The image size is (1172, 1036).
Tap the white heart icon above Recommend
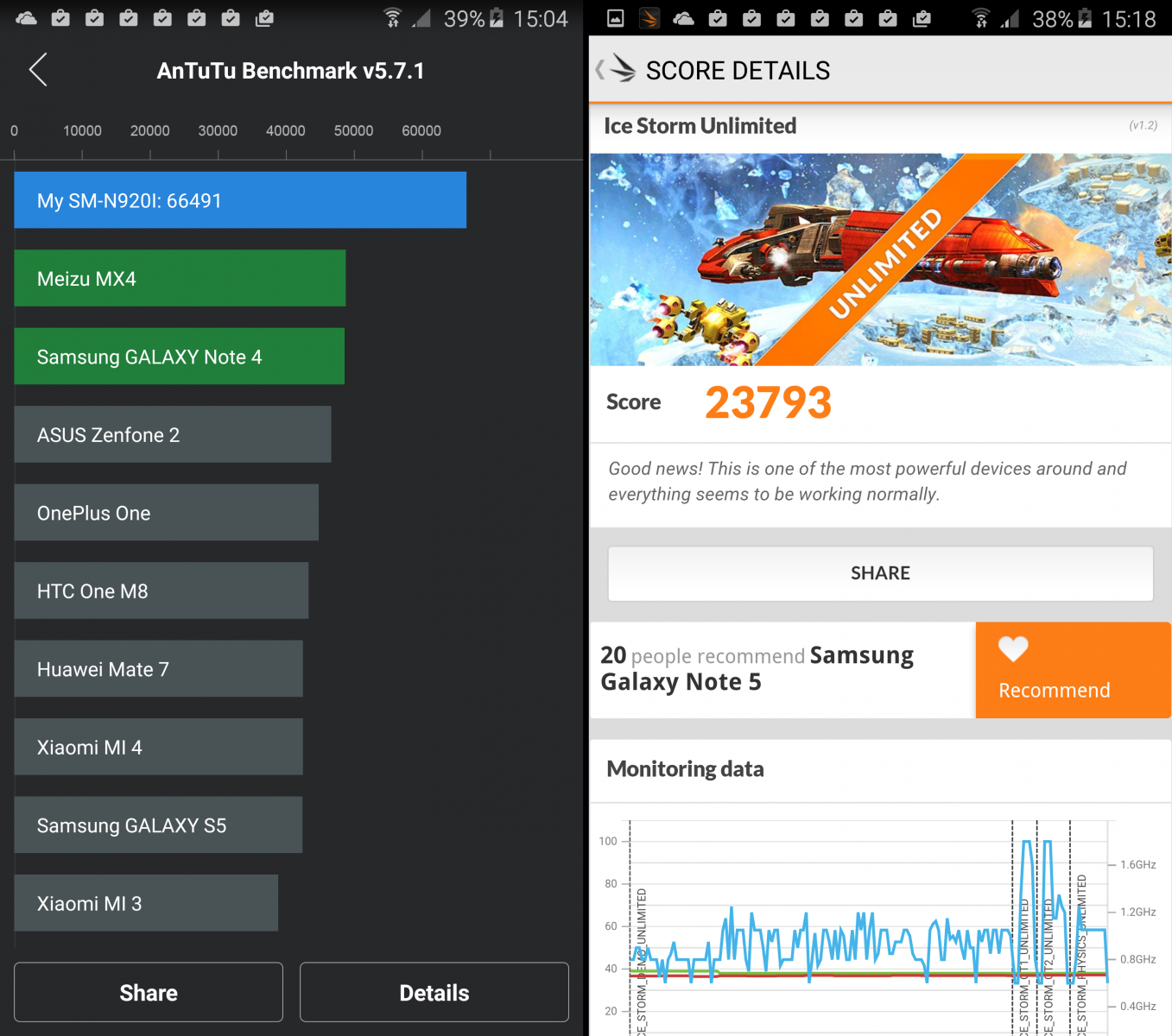pyautogui.click(x=1013, y=648)
